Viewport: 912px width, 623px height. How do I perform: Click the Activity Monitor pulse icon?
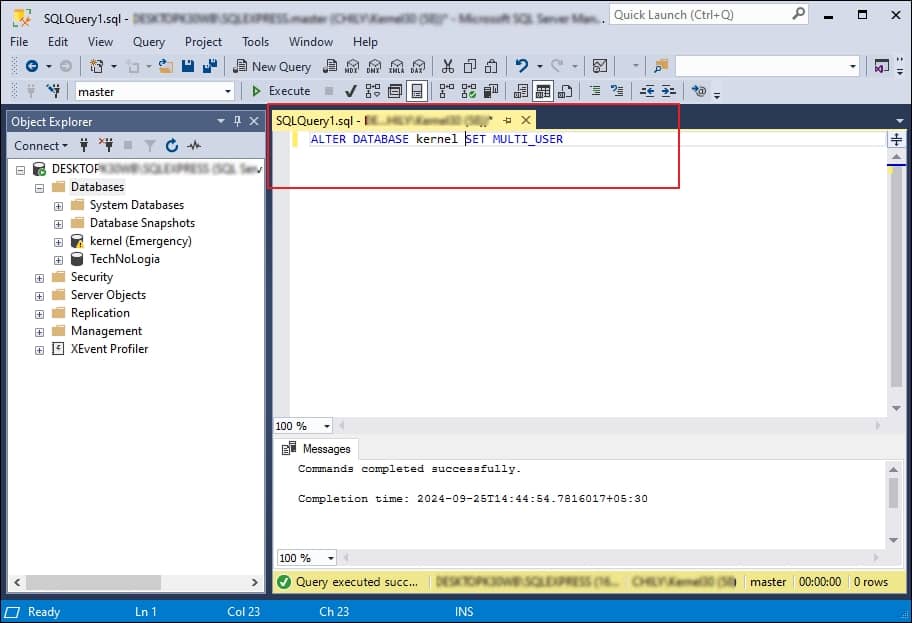click(x=194, y=145)
